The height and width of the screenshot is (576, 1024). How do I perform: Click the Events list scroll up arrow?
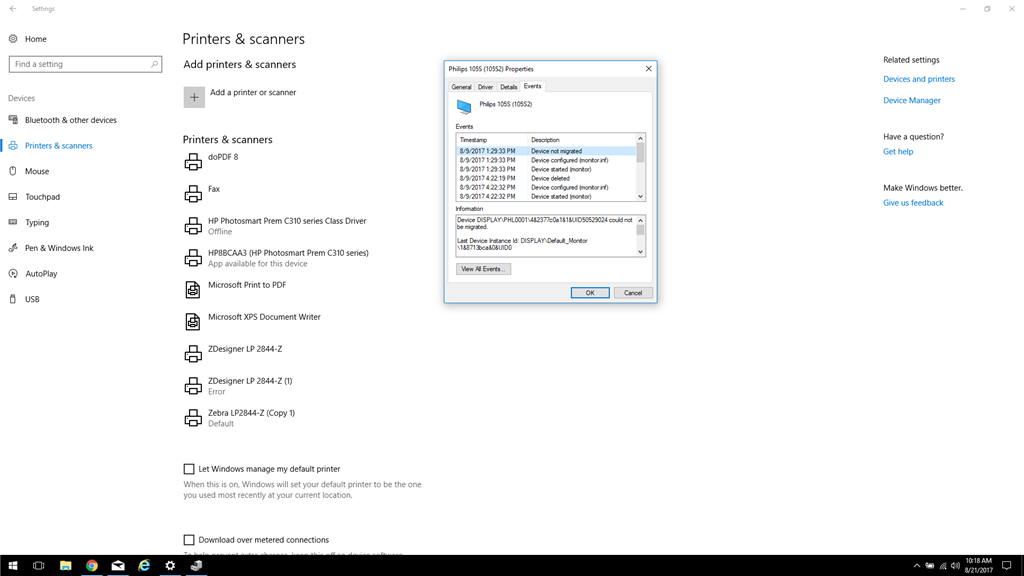tap(640, 138)
